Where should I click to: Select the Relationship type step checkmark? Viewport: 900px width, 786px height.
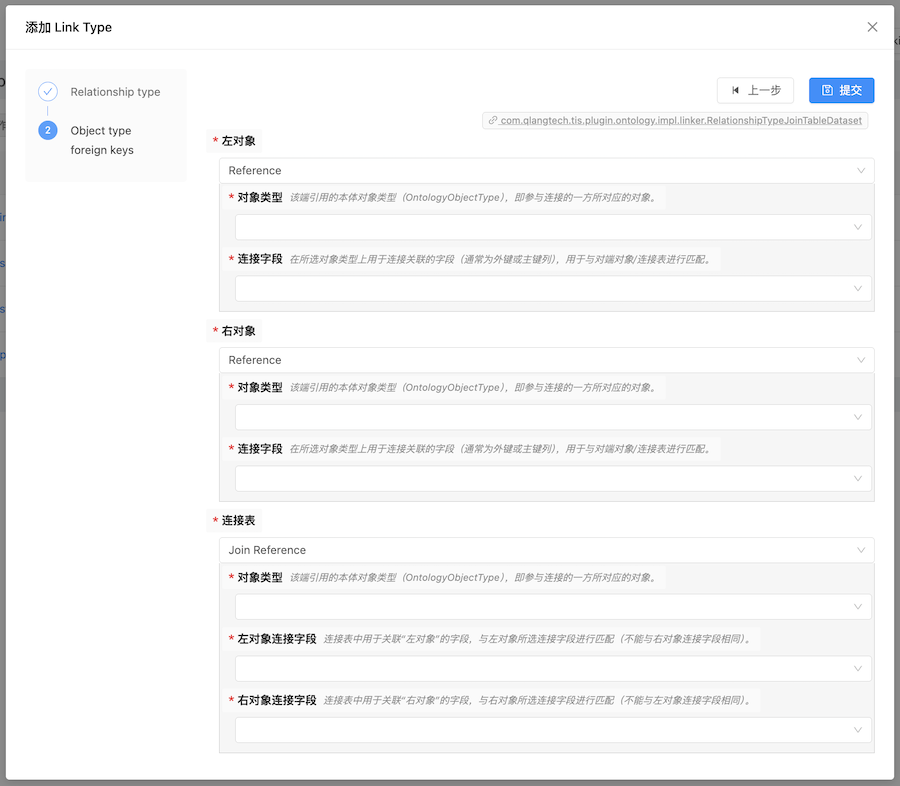(48, 91)
